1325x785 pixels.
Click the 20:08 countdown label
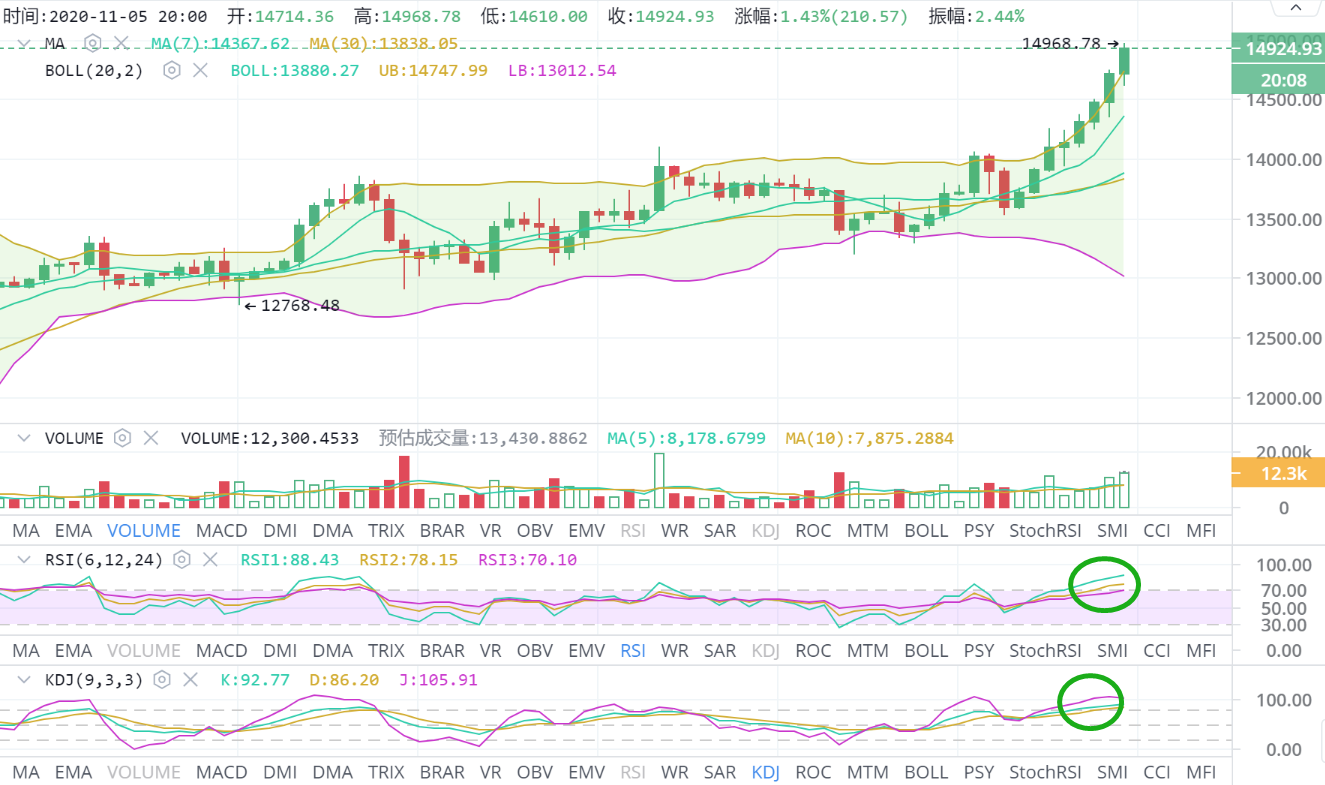pos(1278,80)
